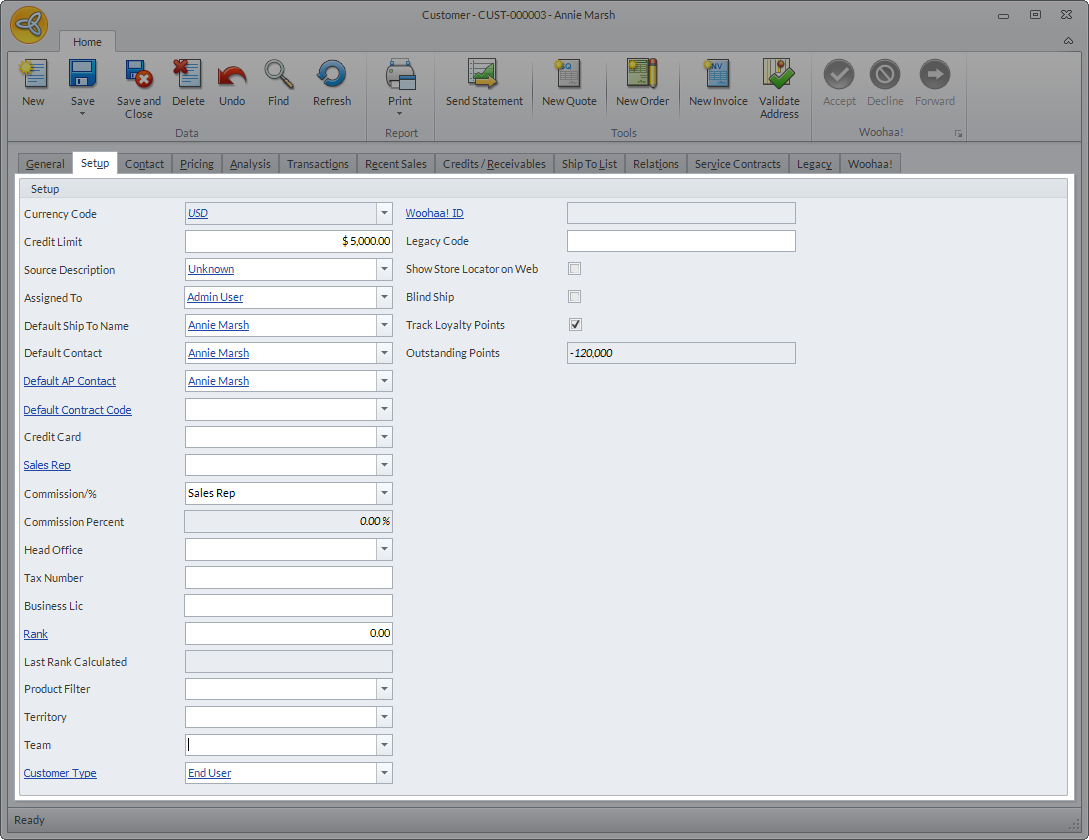
Task: Open the Service Contracts tab
Action: point(737,164)
